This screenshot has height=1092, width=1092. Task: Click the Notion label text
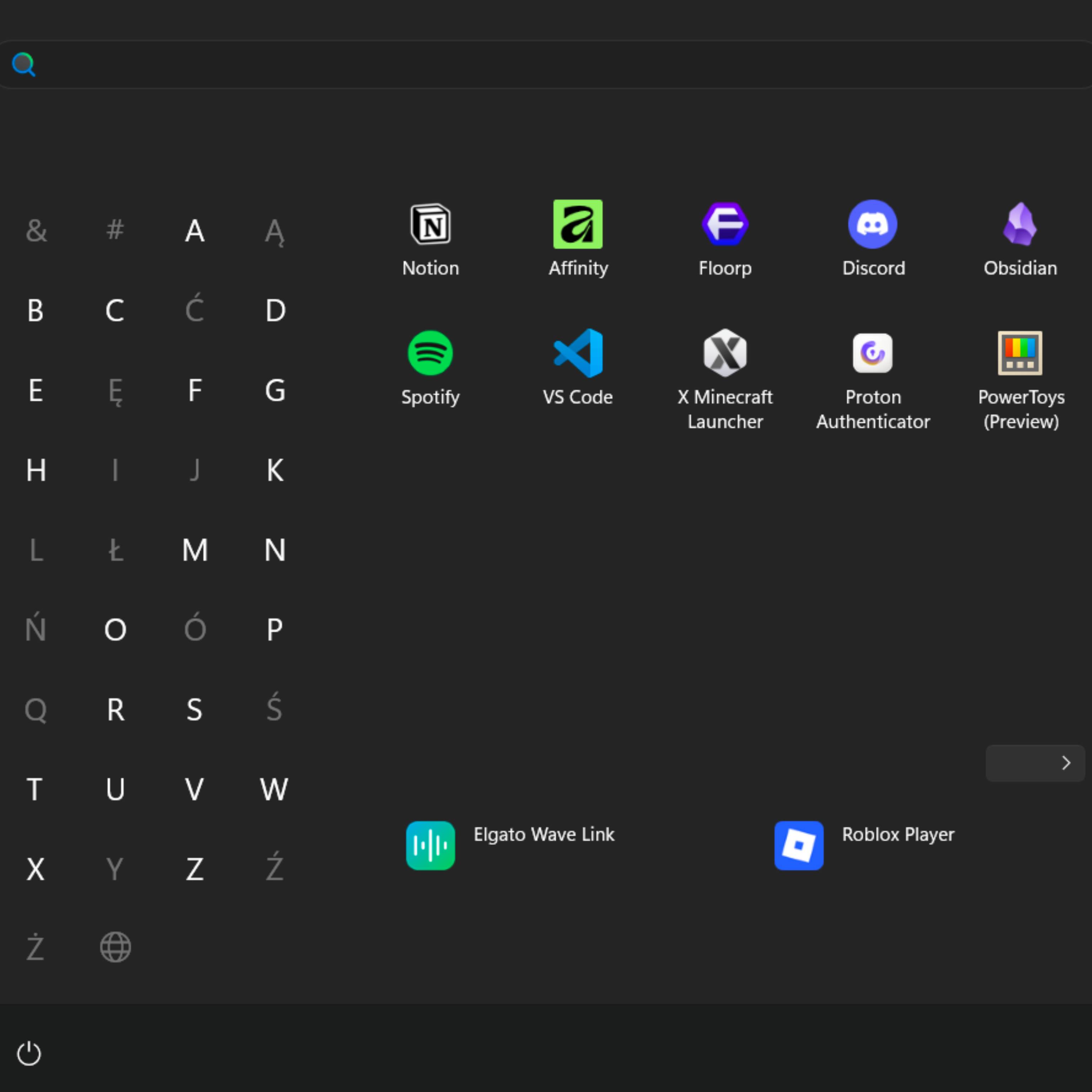coord(431,268)
